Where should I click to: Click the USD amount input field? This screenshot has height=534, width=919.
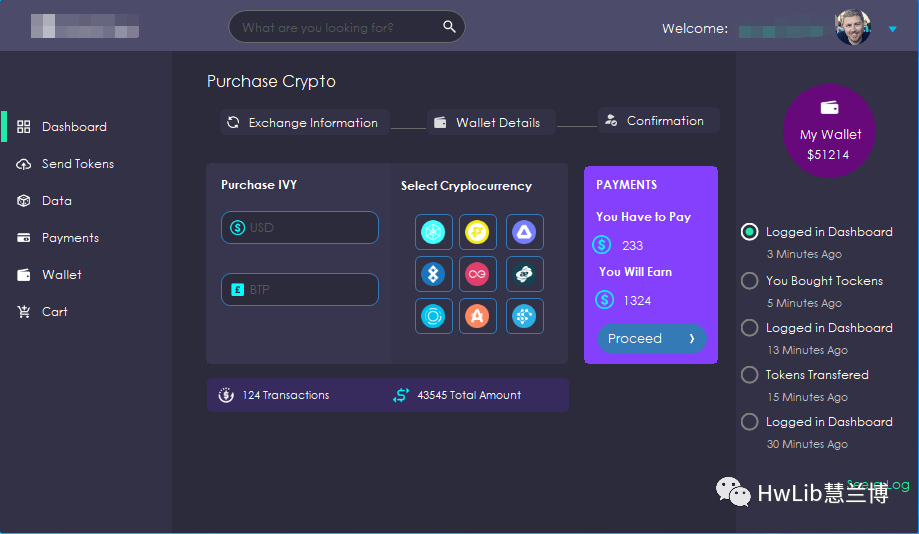click(300, 228)
